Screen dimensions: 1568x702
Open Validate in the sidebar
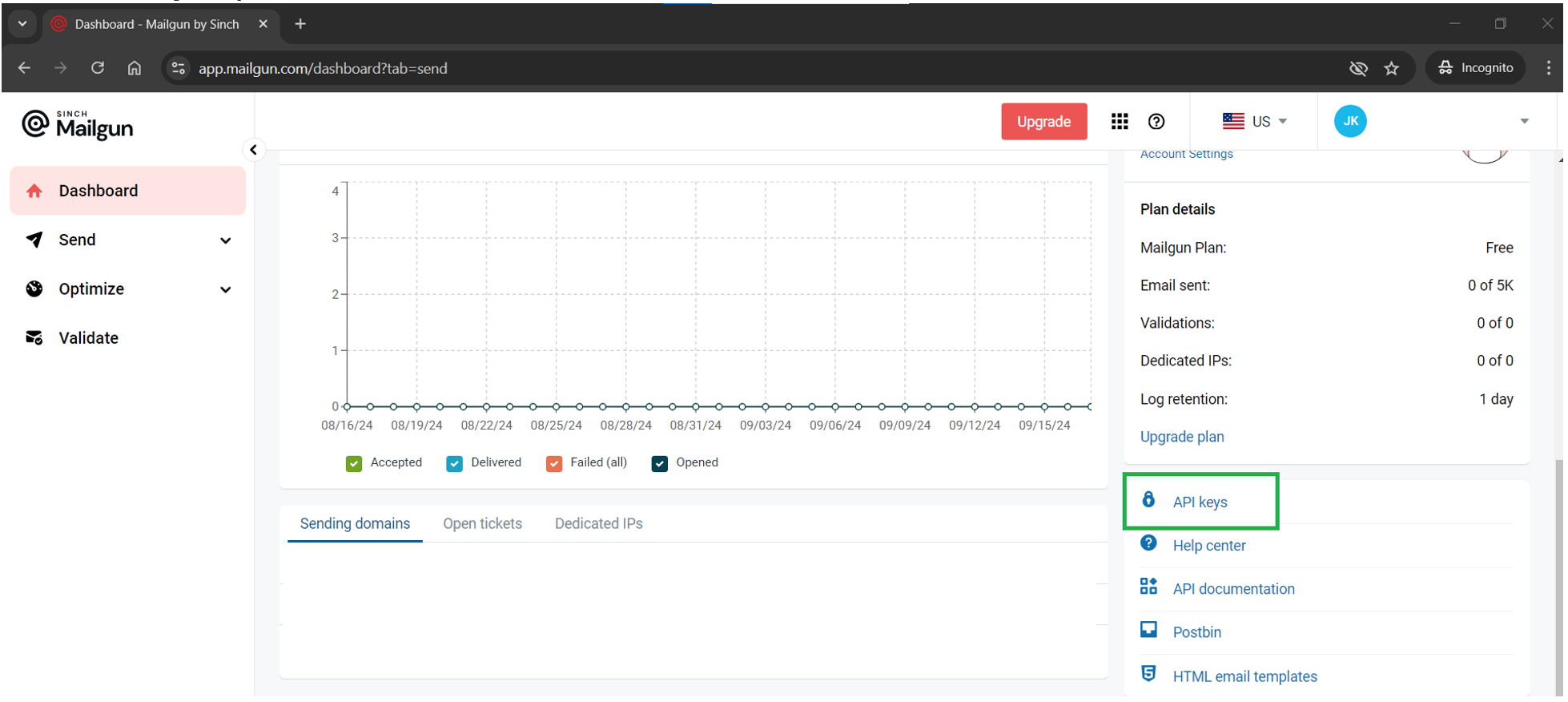point(128,338)
